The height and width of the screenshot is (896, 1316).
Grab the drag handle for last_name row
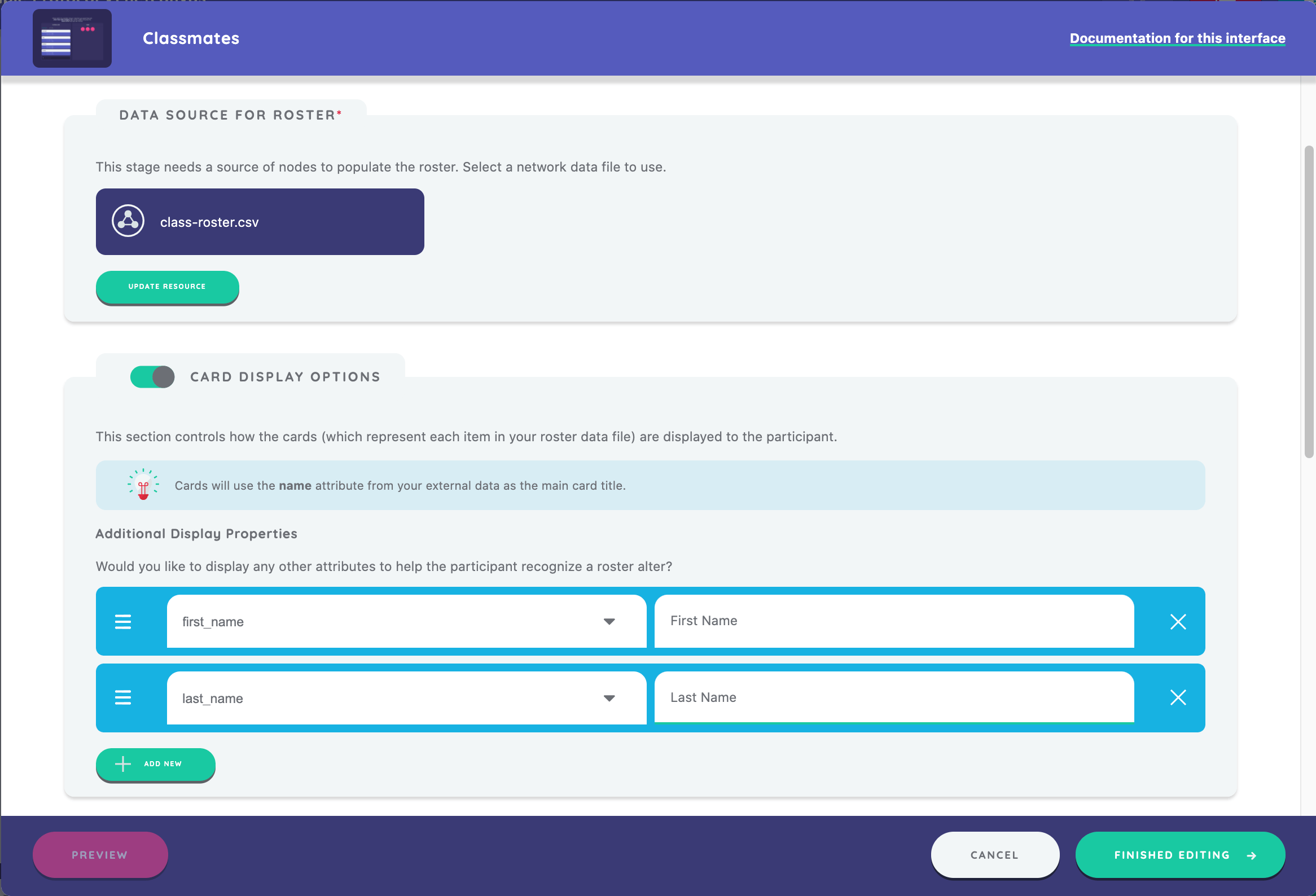(123, 698)
